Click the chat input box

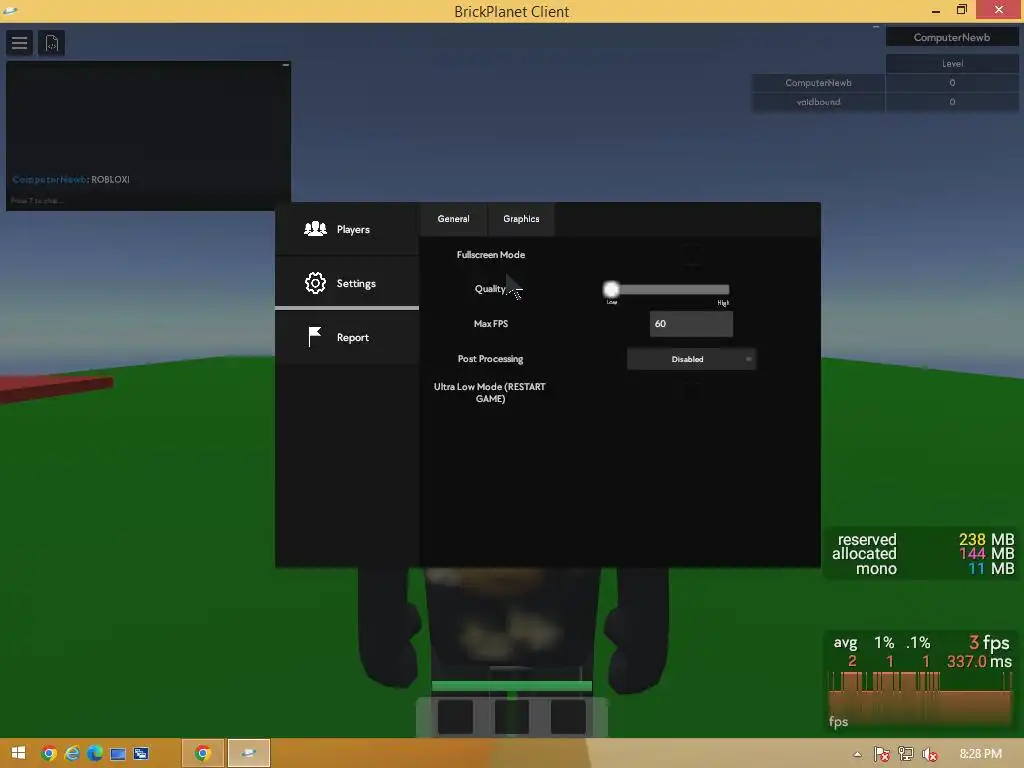tap(148, 200)
